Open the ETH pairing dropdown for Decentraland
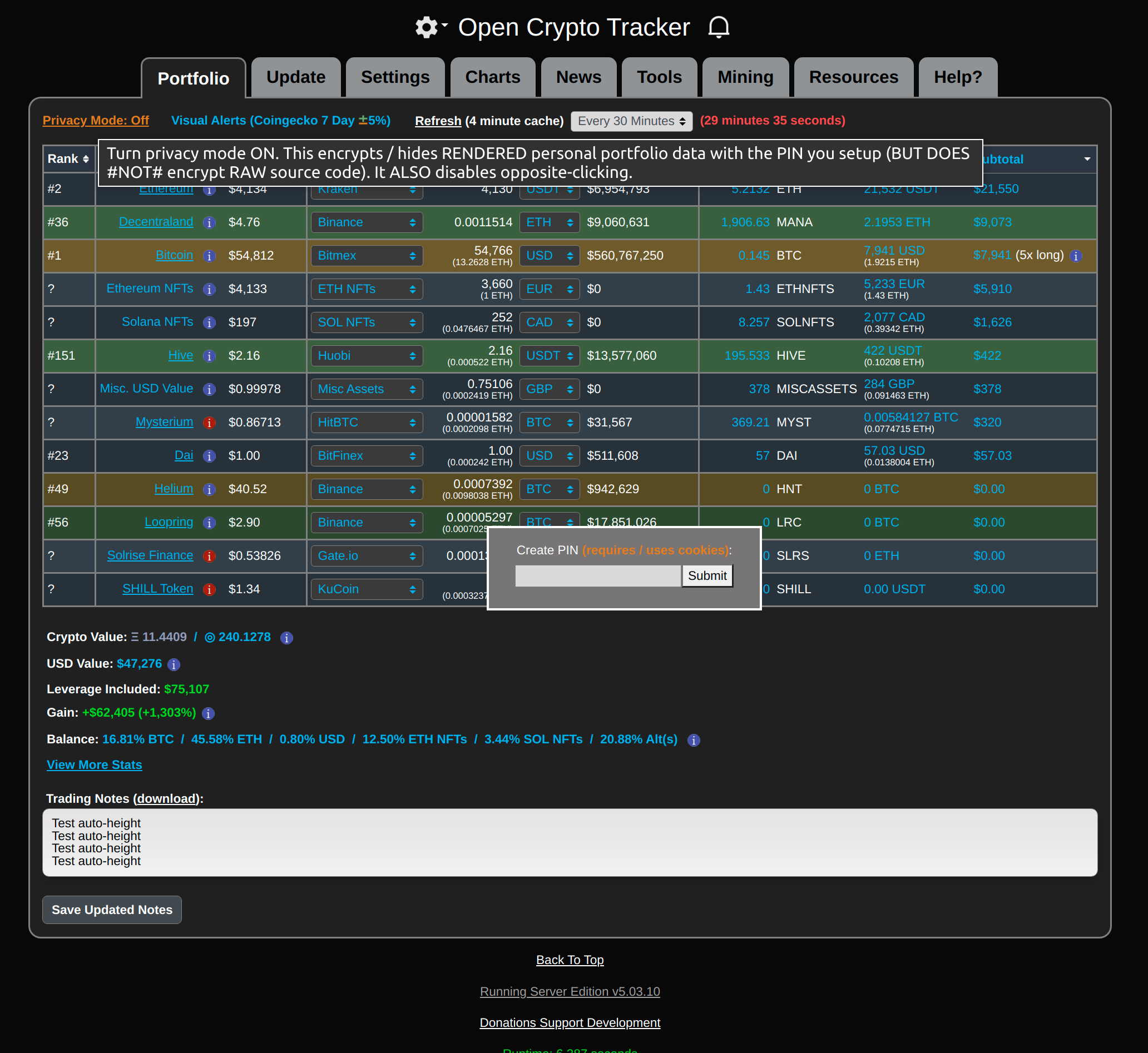This screenshot has width=1148, height=1053. point(550,222)
